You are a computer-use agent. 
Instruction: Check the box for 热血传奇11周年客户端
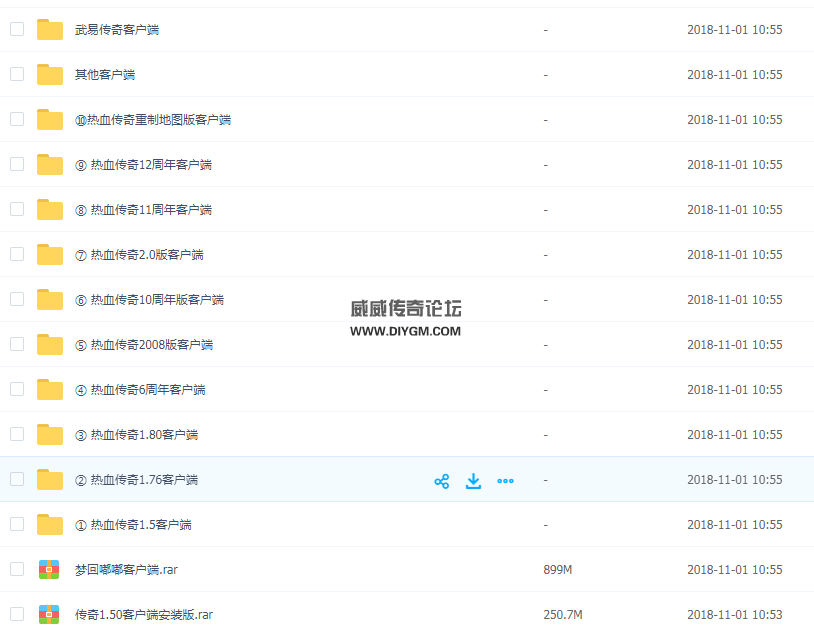coord(17,209)
